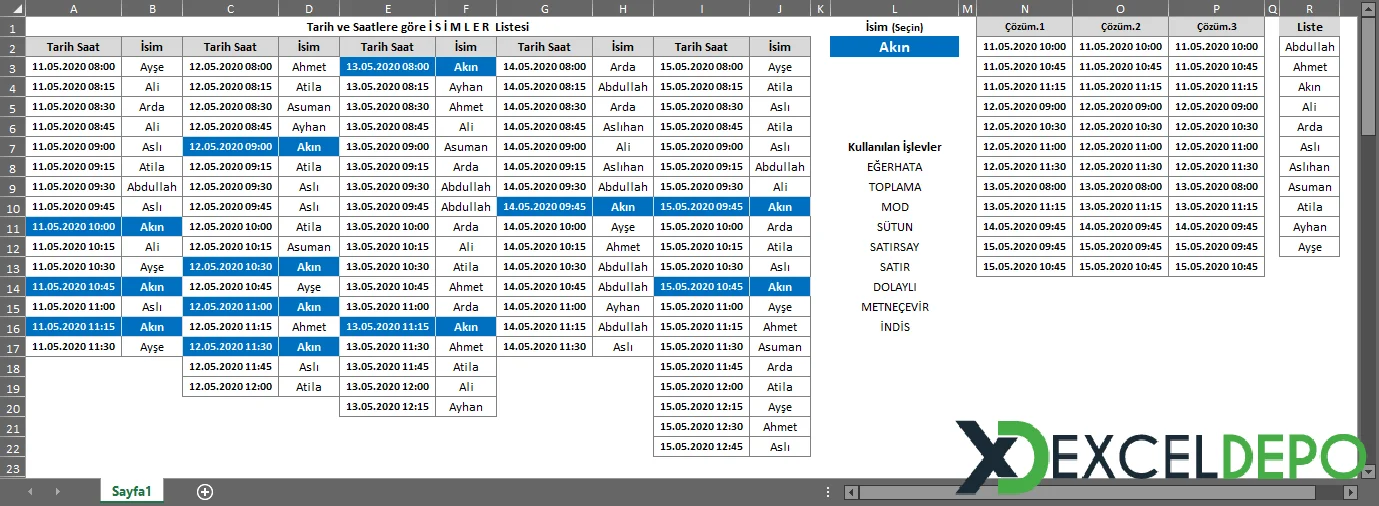1379x506 pixels.
Task: Click the select-all corner triangle
Action: coord(12,8)
